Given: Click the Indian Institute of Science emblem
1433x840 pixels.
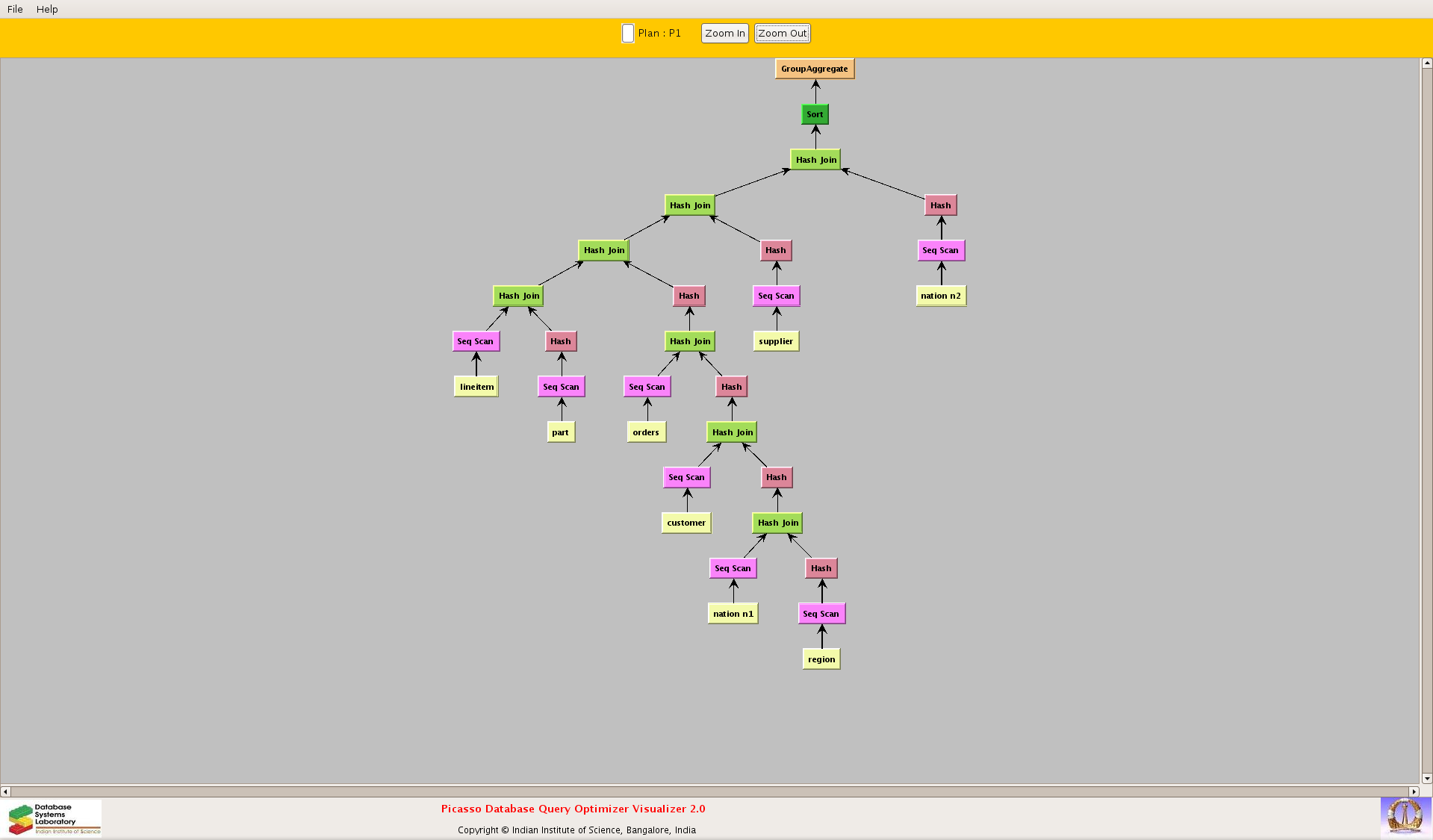Looking at the screenshot, I should click(1405, 816).
